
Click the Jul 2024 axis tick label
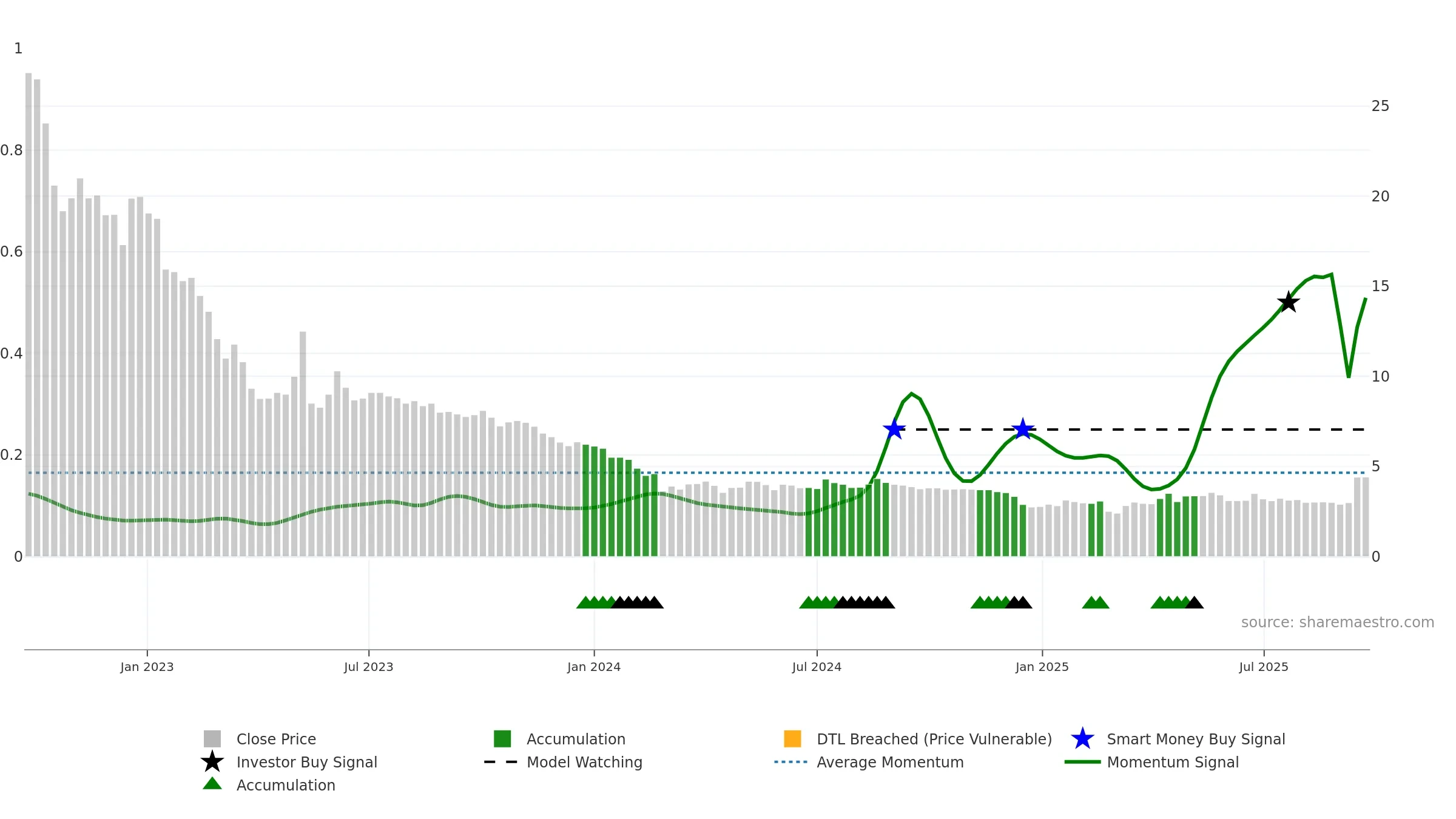pyautogui.click(x=817, y=667)
